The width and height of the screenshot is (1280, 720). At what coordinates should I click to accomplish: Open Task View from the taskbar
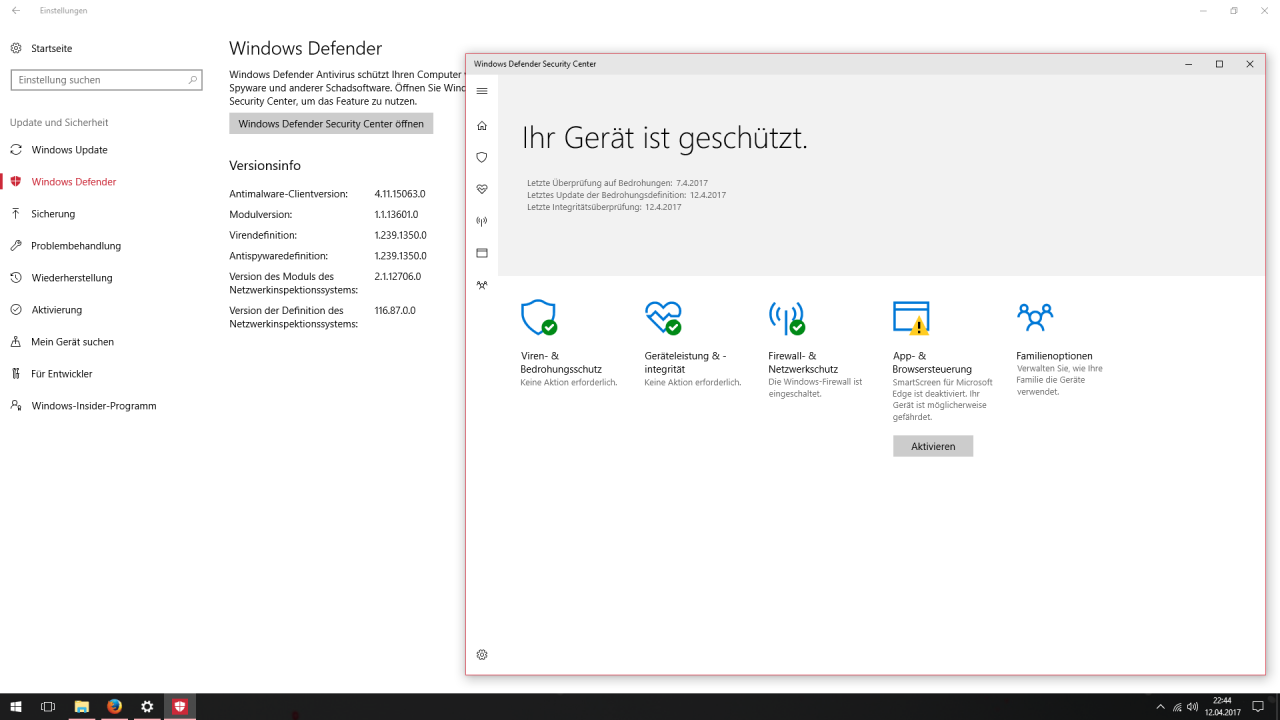point(48,707)
